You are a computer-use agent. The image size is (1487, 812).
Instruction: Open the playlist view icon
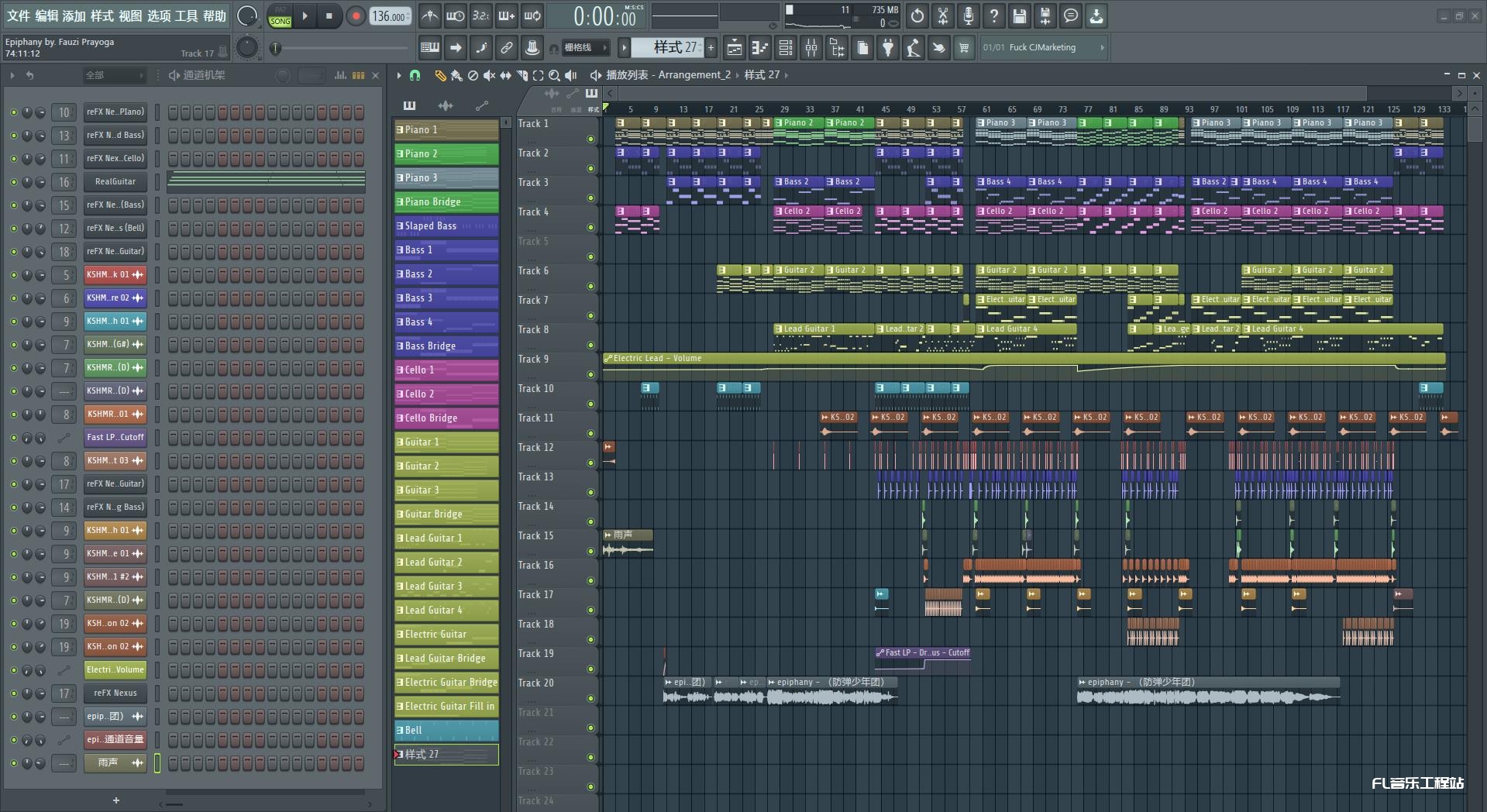tap(735, 47)
